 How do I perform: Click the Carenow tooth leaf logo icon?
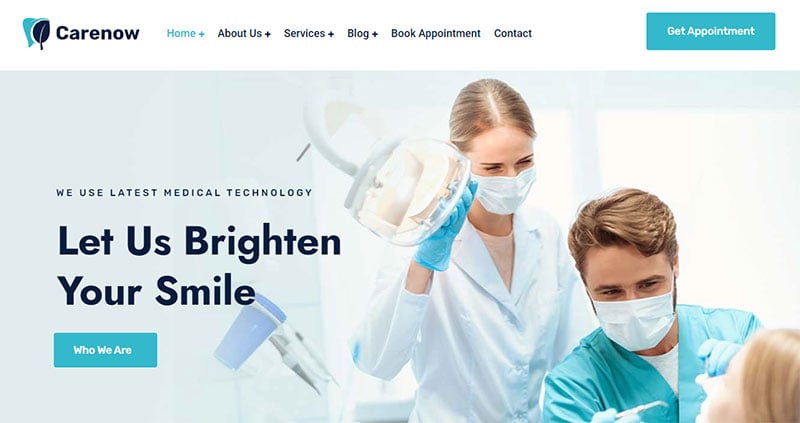coord(36,34)
